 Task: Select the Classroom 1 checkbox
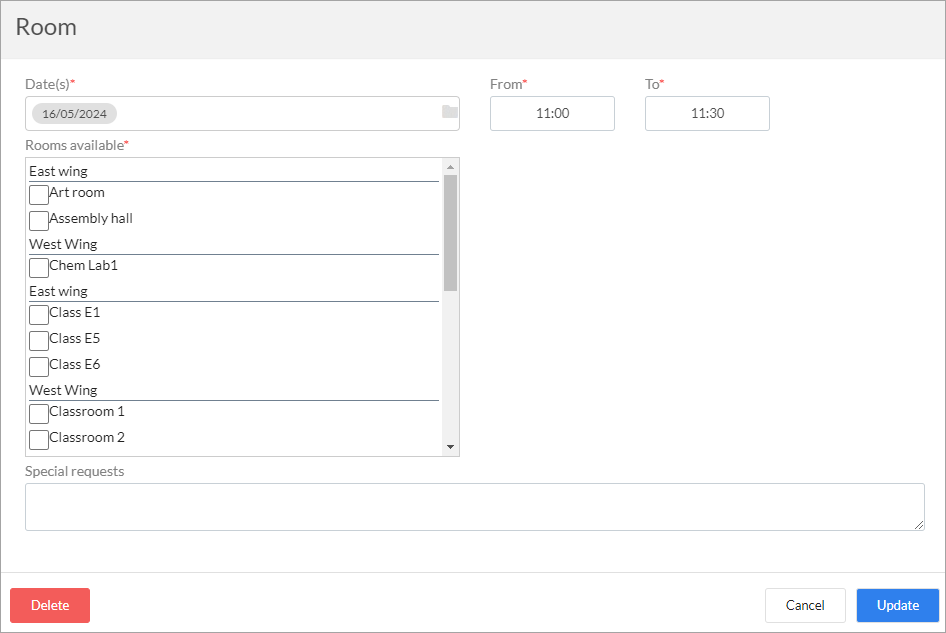click(39, 414)
